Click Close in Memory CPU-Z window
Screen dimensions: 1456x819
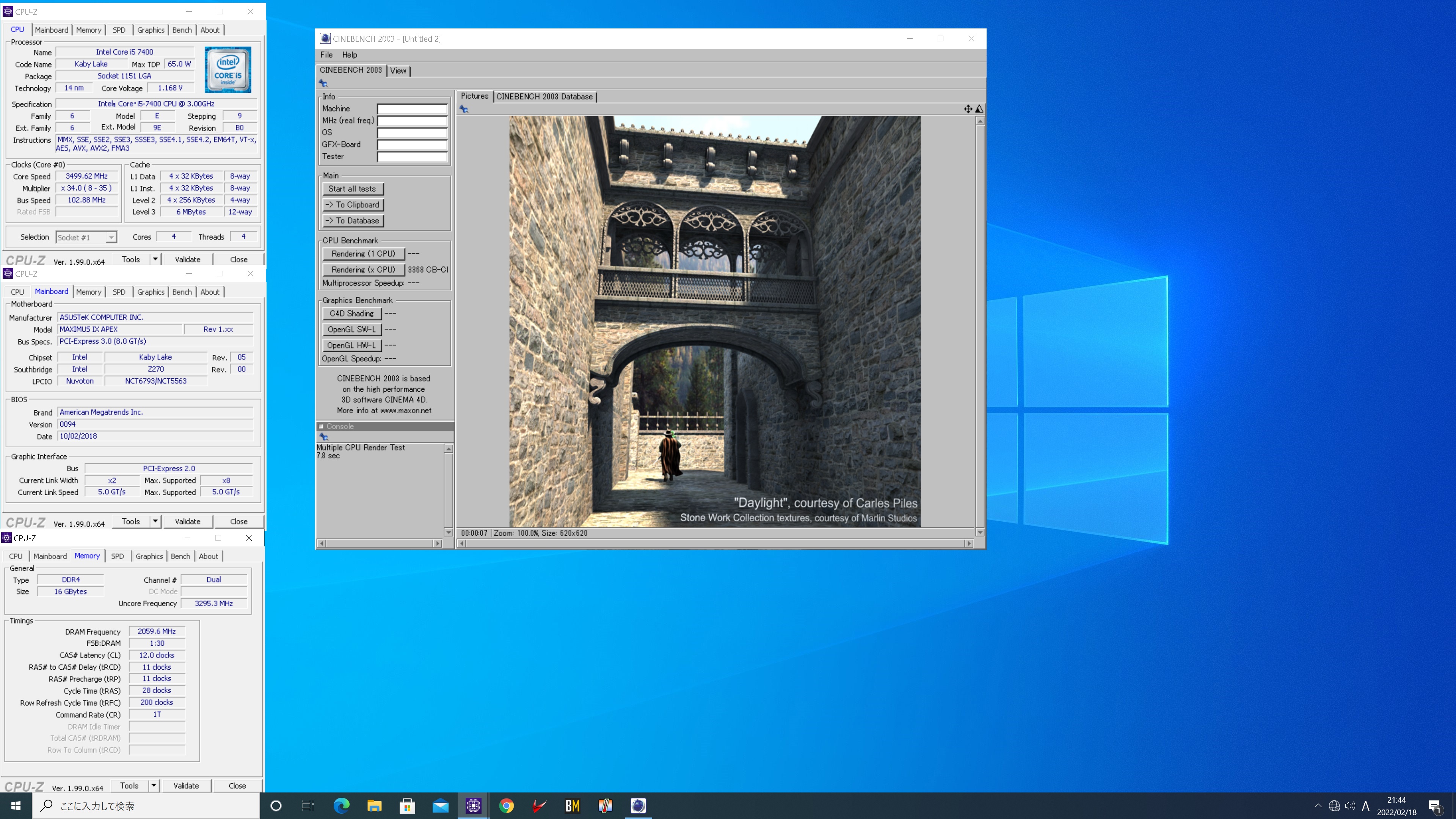coord(237,786)
